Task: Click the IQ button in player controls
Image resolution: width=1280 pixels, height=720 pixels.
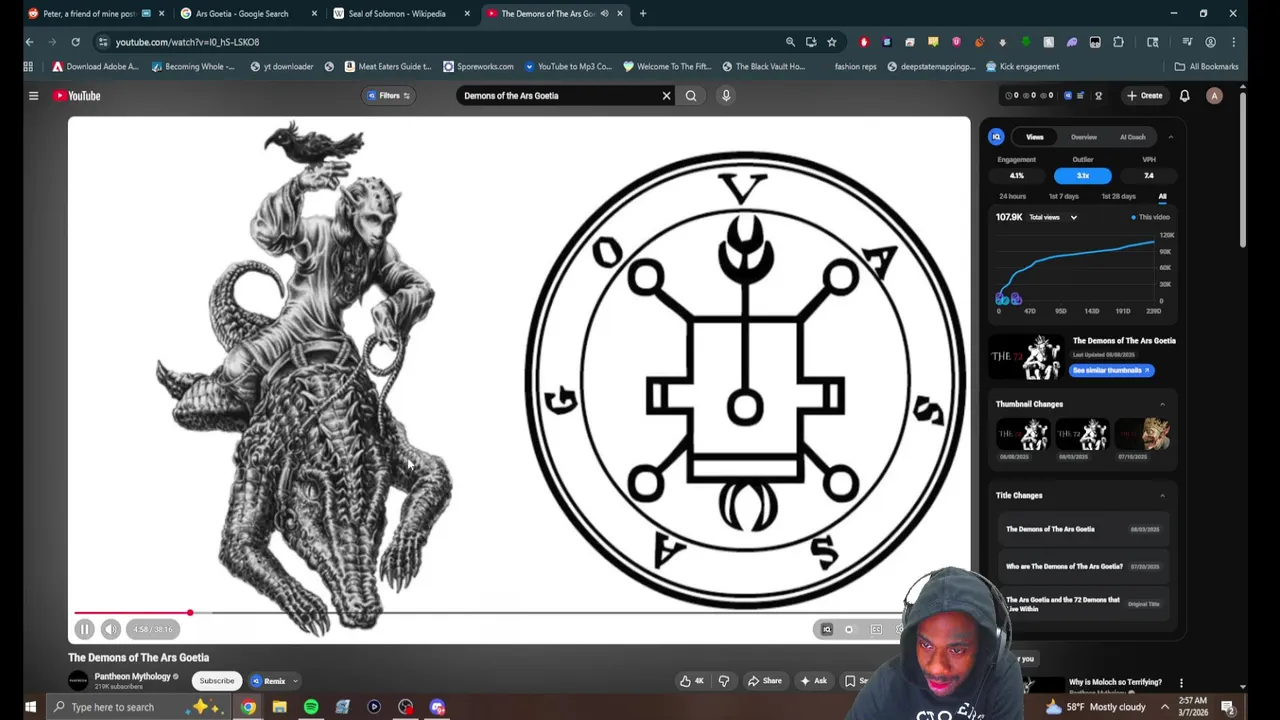Action: pyautogui.click(x=826, y=629)
